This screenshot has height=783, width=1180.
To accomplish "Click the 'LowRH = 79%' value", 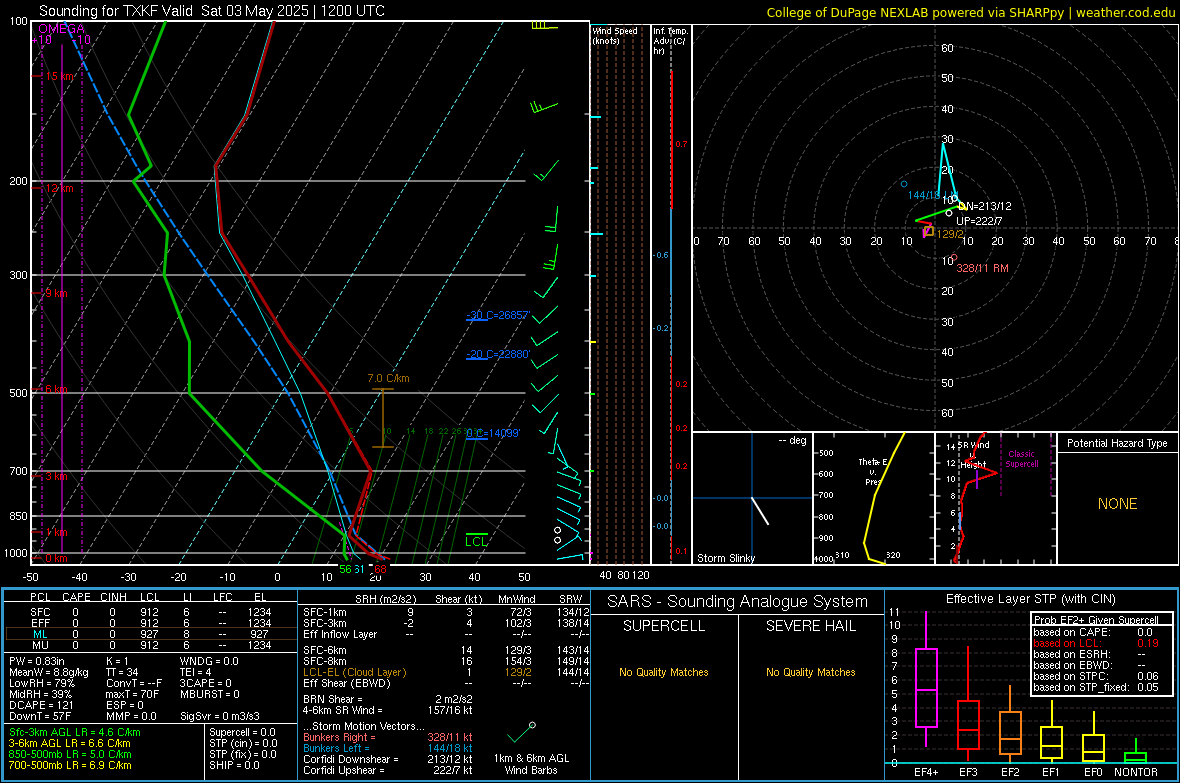I will pos(41,683).
